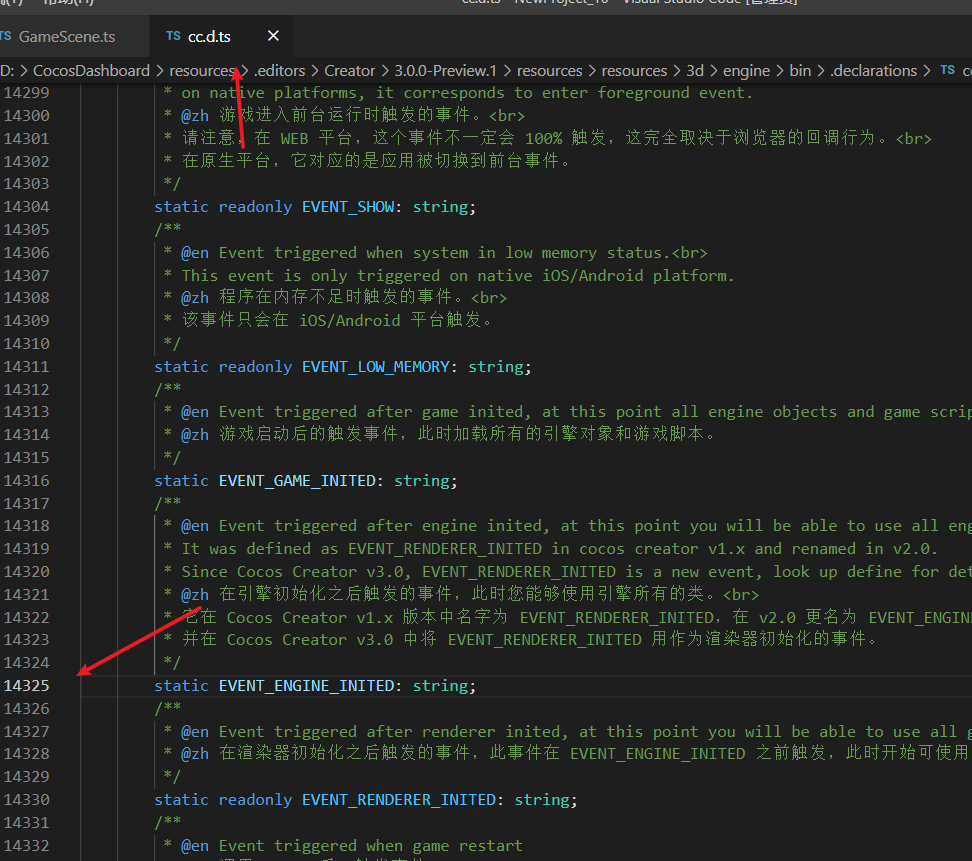Open .declarations breadcrumb segment
This screenshot has height=861, width=972.
click(873, 71)
